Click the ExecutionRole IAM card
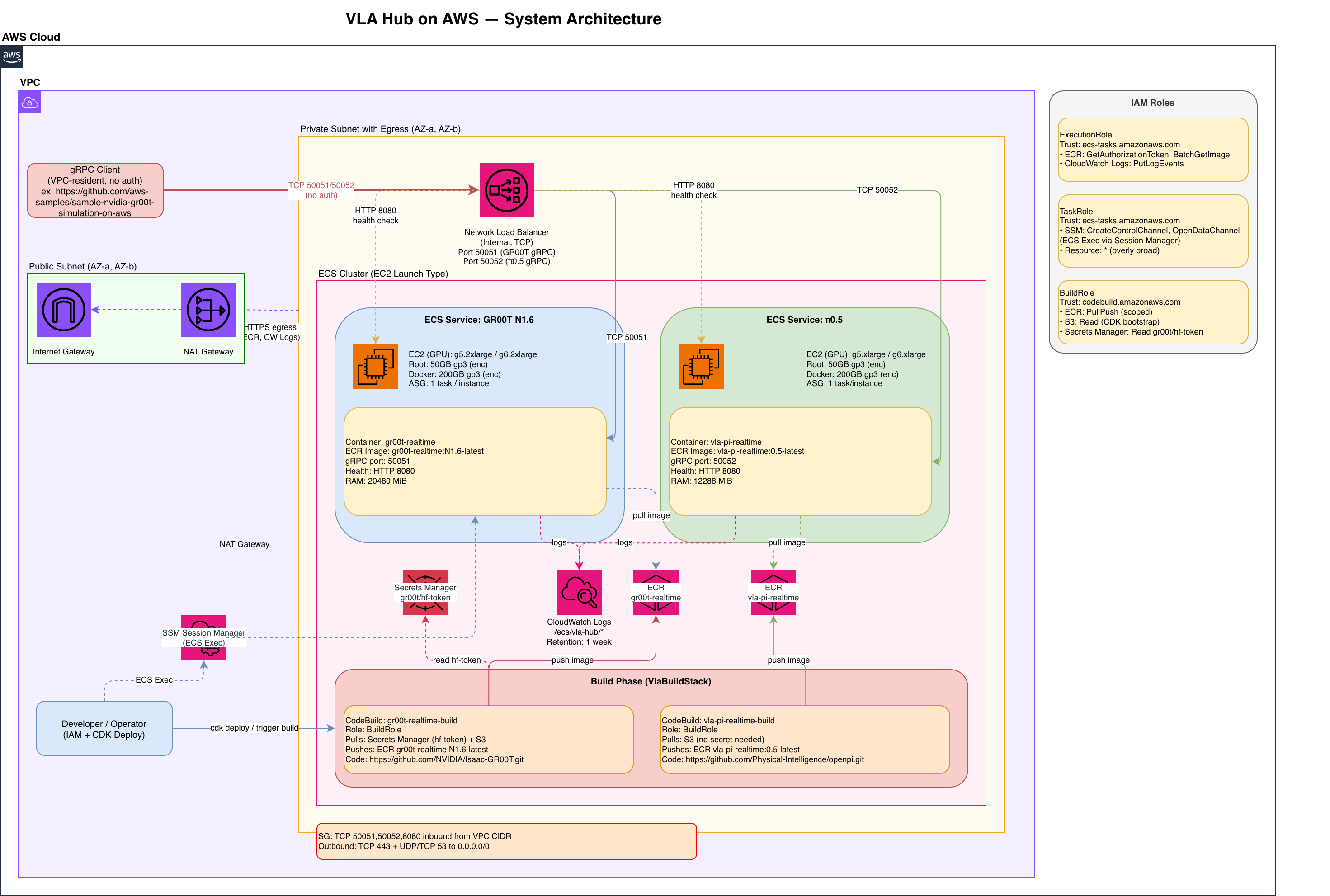 coord(1153,150)
